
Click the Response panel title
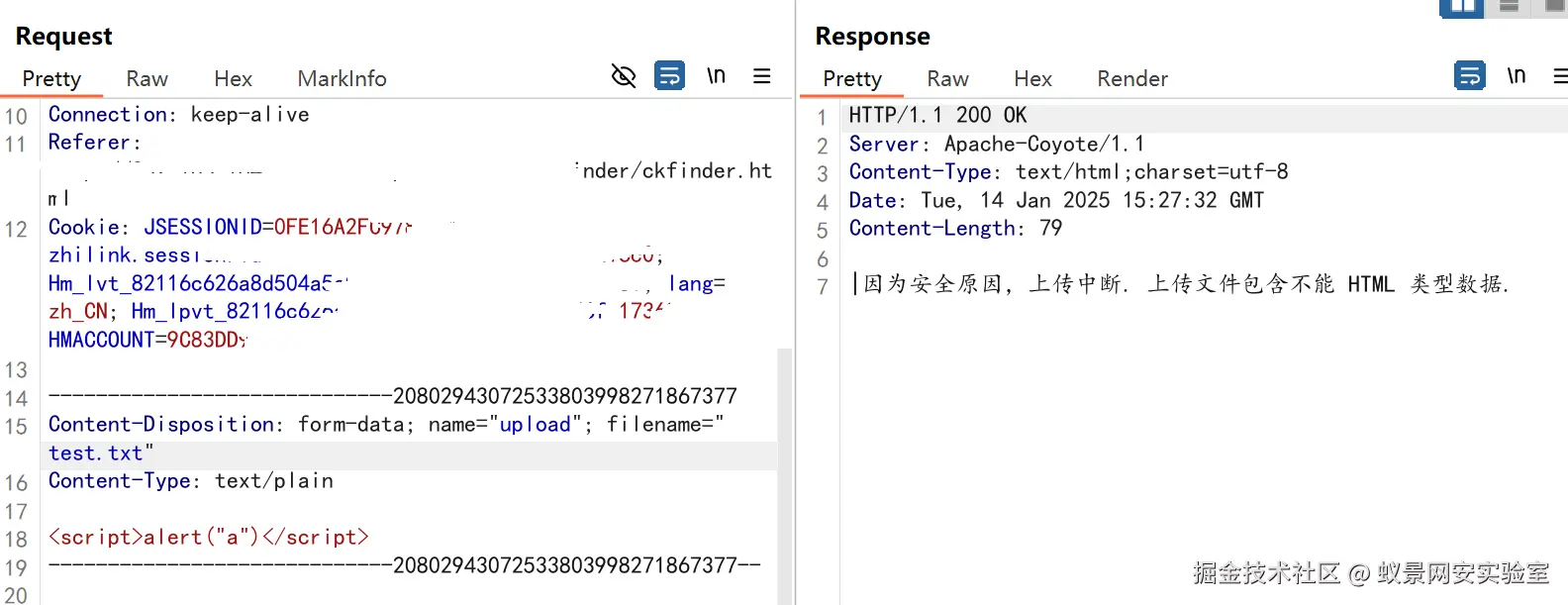coord(872,37)
